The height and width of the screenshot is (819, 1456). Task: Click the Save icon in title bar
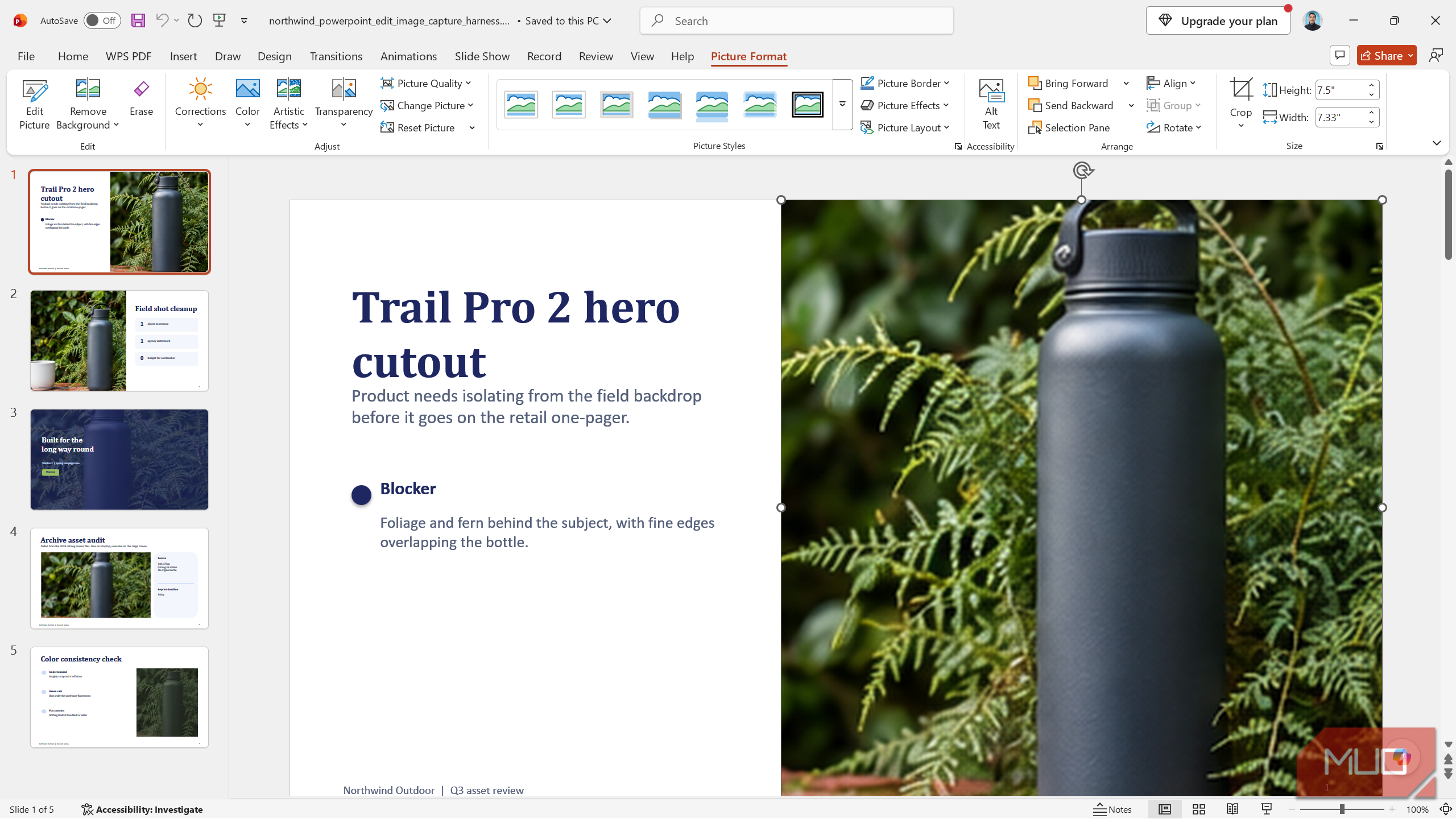[138, 20]
